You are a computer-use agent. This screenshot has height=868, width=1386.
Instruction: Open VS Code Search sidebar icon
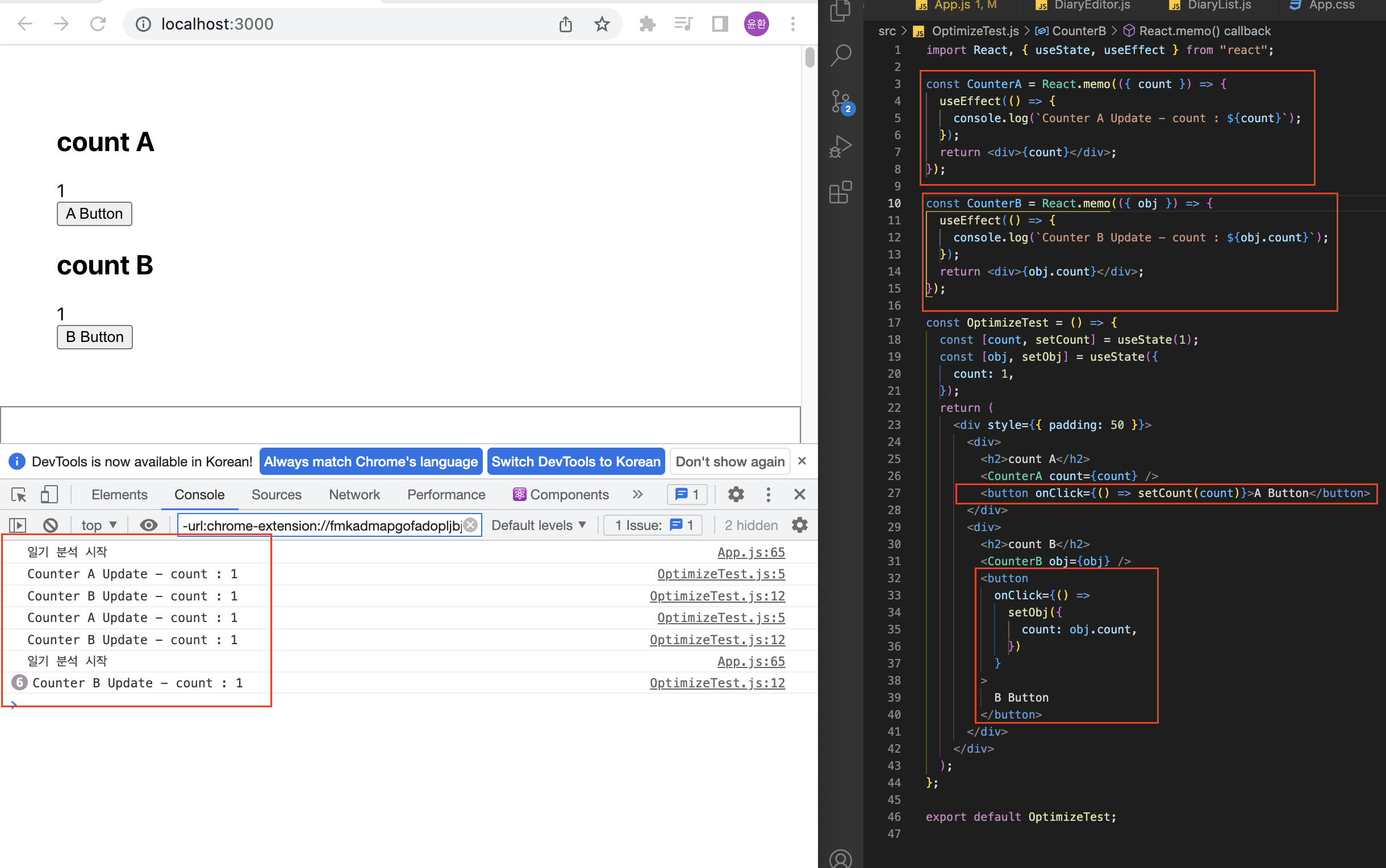click(840, 55)
